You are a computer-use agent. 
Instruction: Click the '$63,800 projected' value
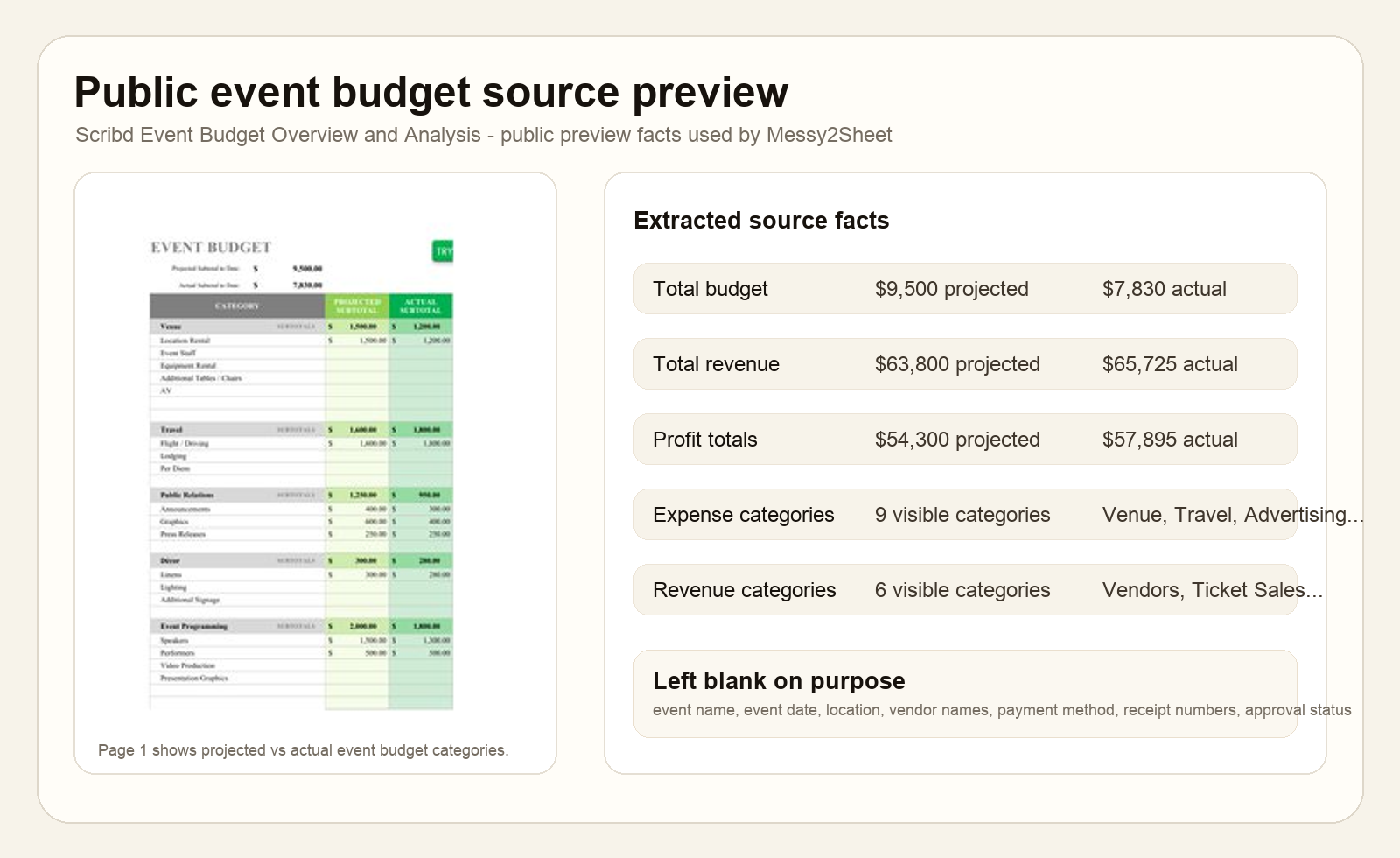click(957, 364)
